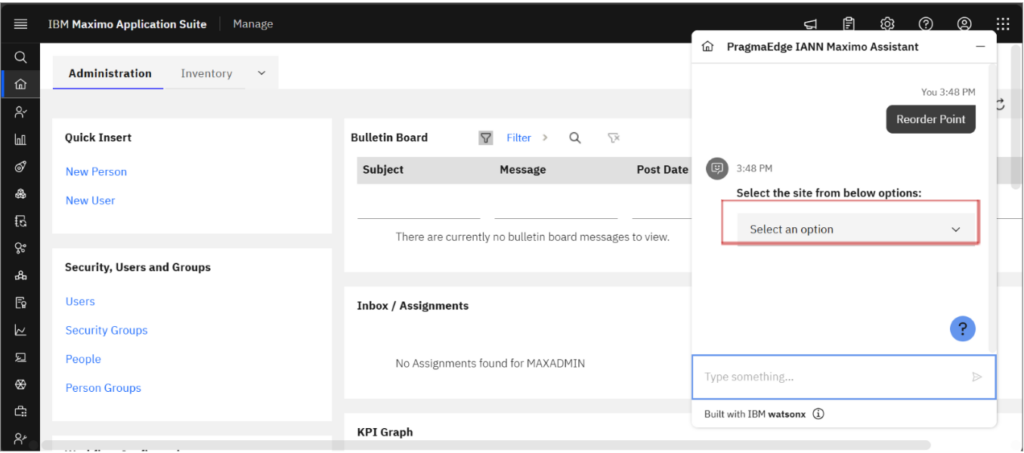Screen dimensions: 1024x453
Task: Click the send message arrow icon
Action: 976,377
